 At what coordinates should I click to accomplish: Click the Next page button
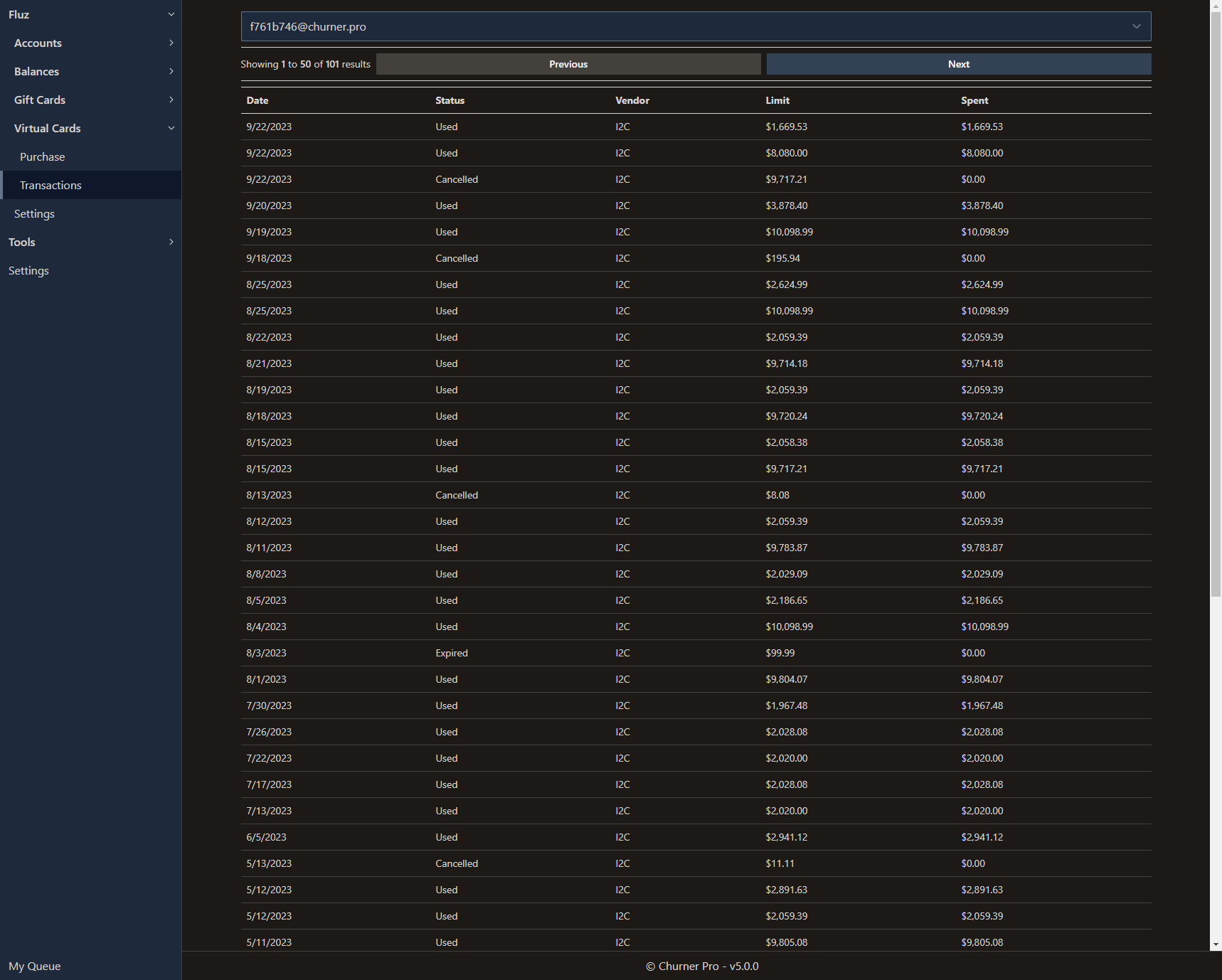[958, 64]
